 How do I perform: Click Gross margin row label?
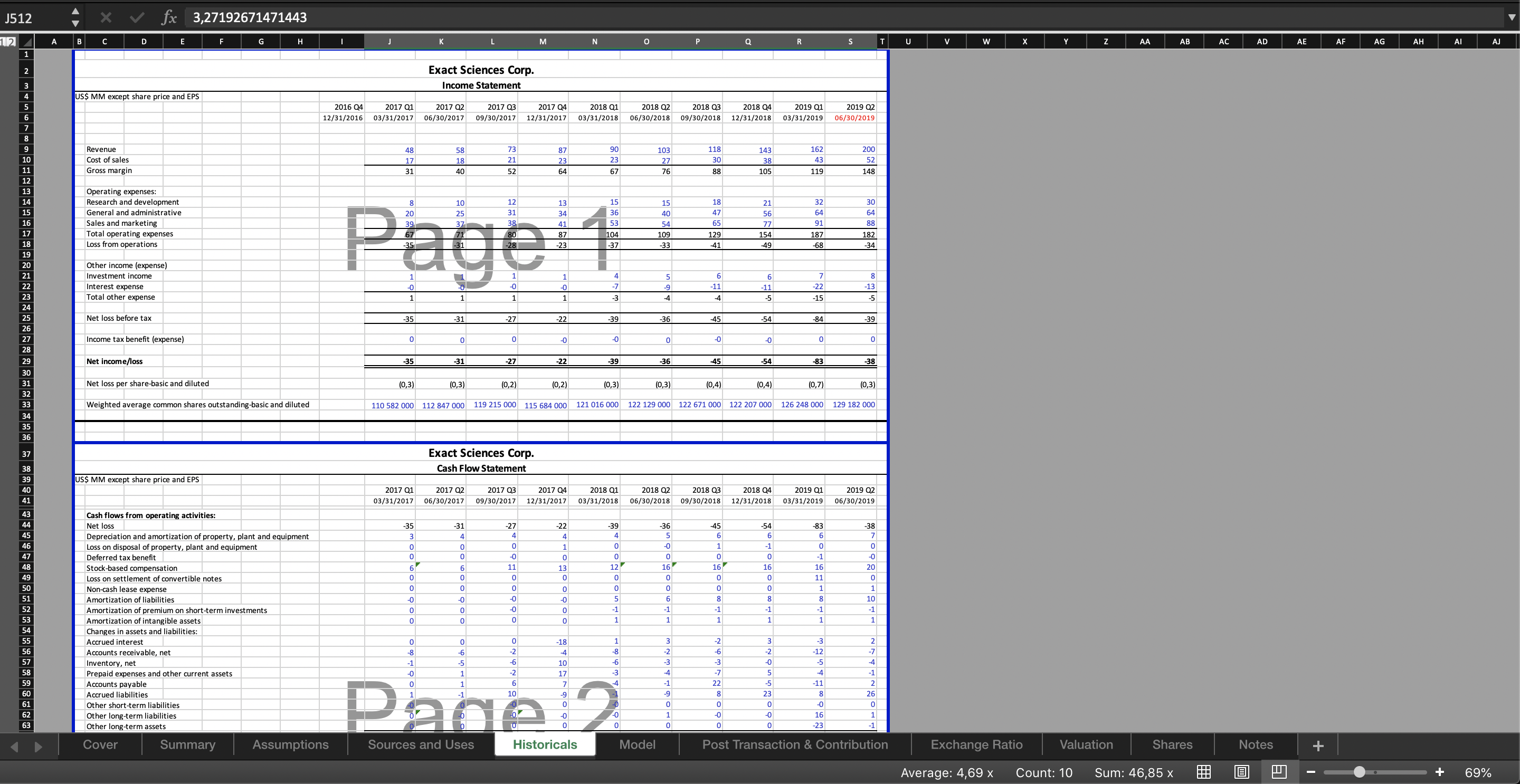[x=109, y=170]
